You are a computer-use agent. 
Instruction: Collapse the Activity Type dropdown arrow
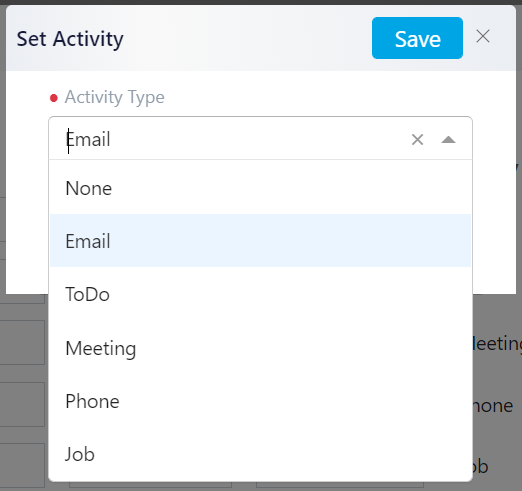(x=448, y=139)
